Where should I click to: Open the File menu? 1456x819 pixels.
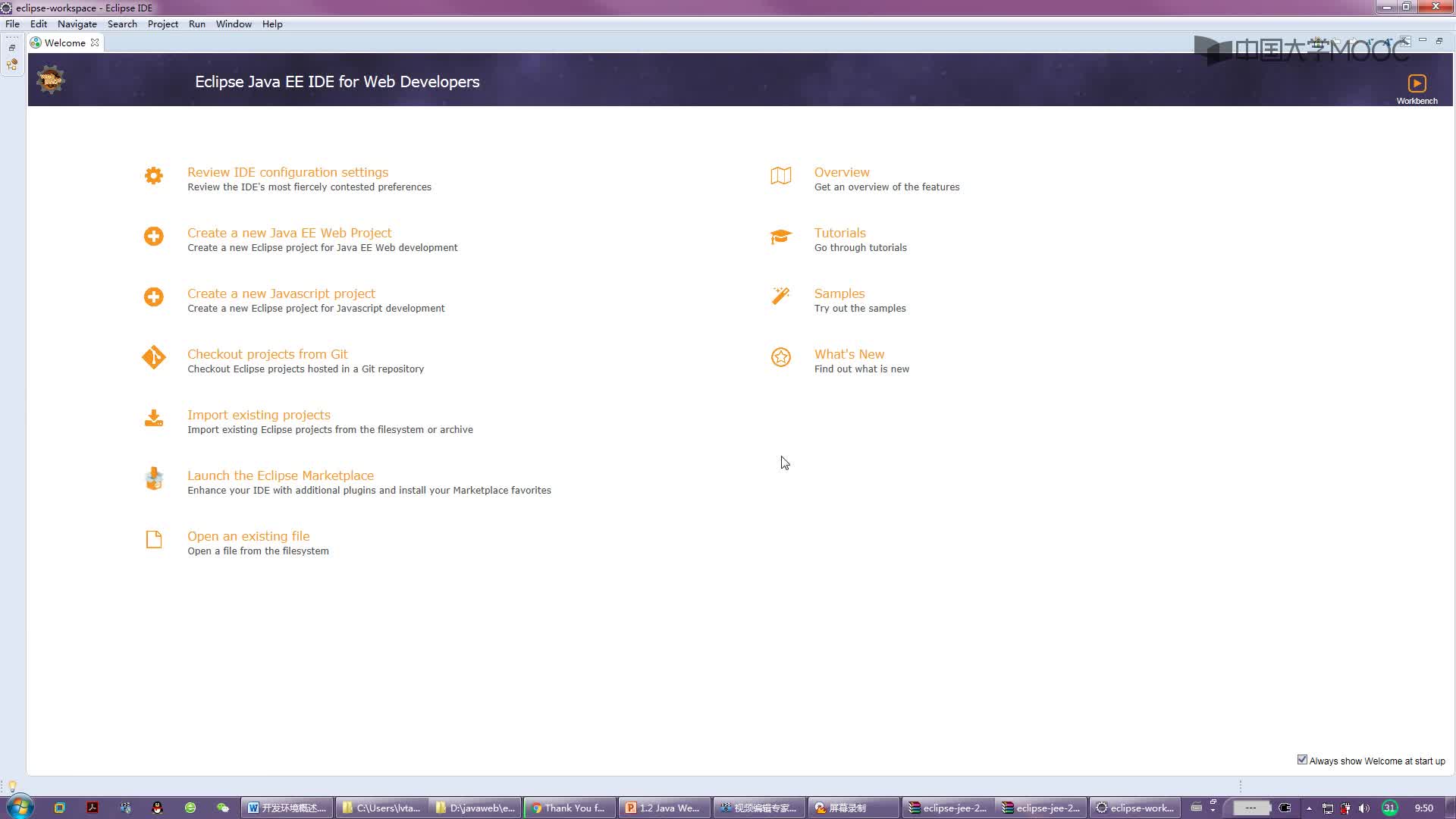pos(12,24)
